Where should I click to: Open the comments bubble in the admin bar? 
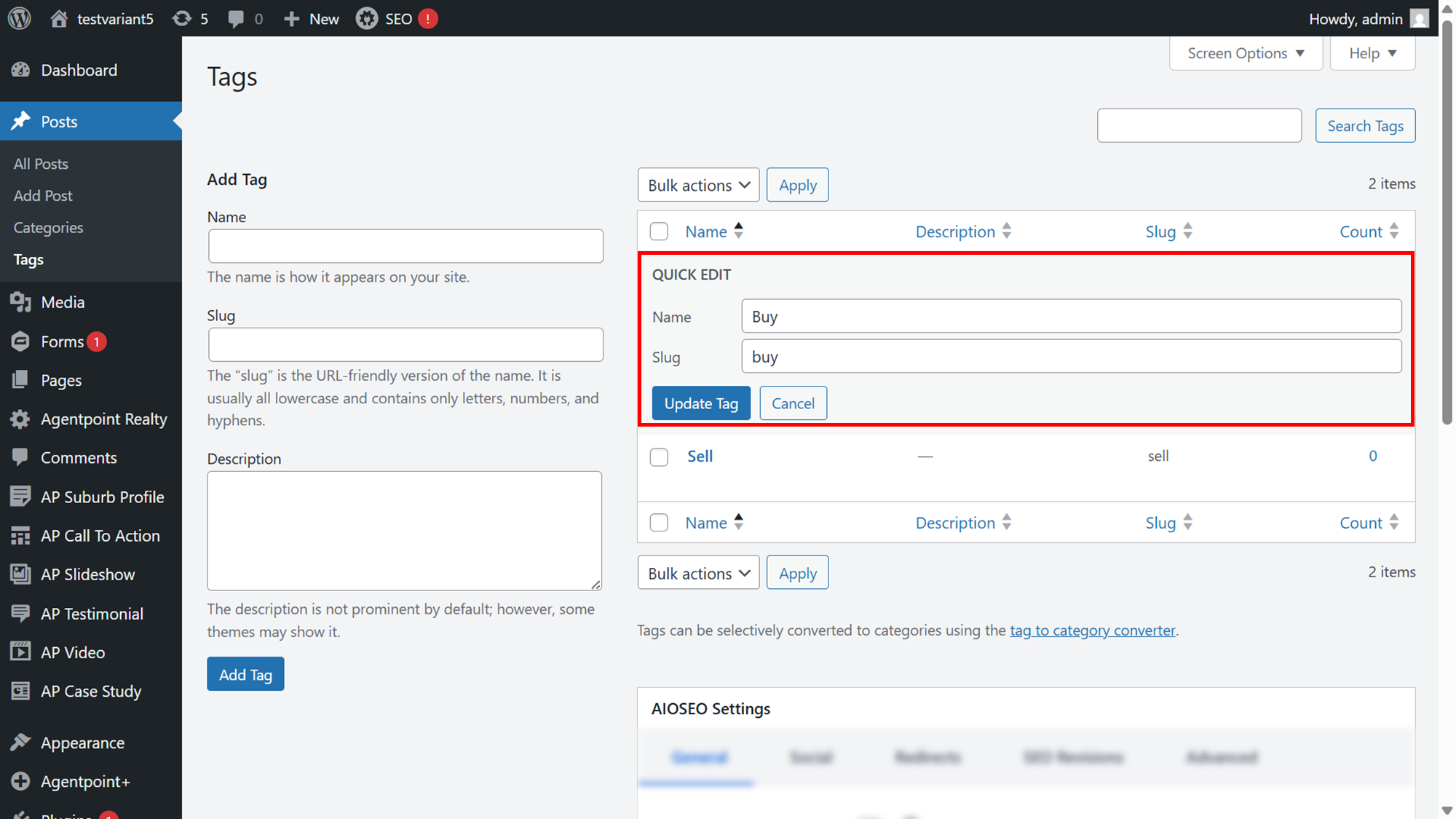point(236,19)
